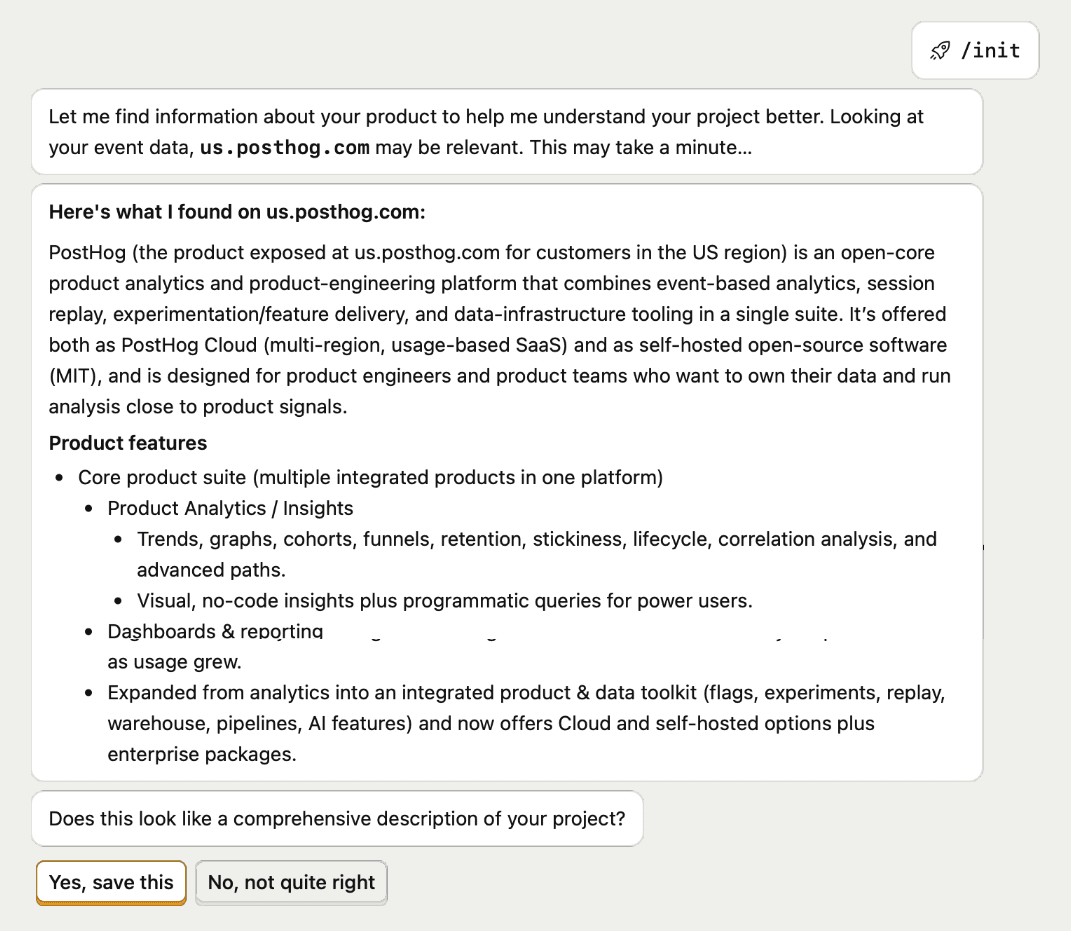
Task: Click bold us.posthog.com in first message
Action: click(x=285, y=148)
